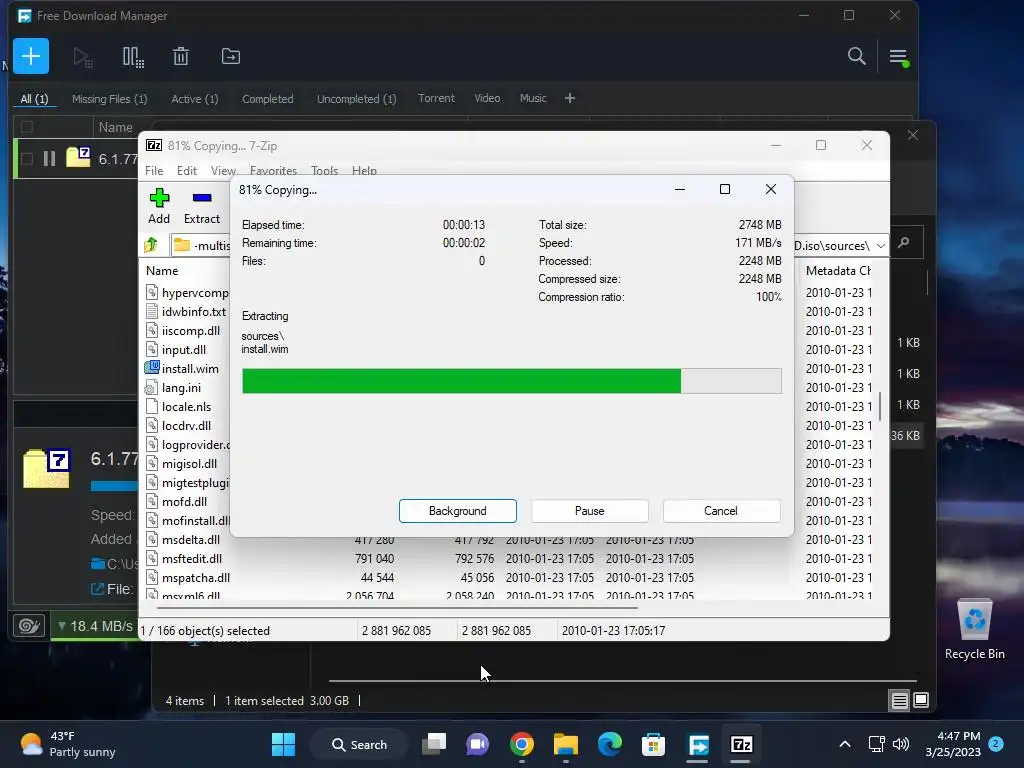
Task: Select migisol.dll in 7-Zip list
Action: pos(181,464)
